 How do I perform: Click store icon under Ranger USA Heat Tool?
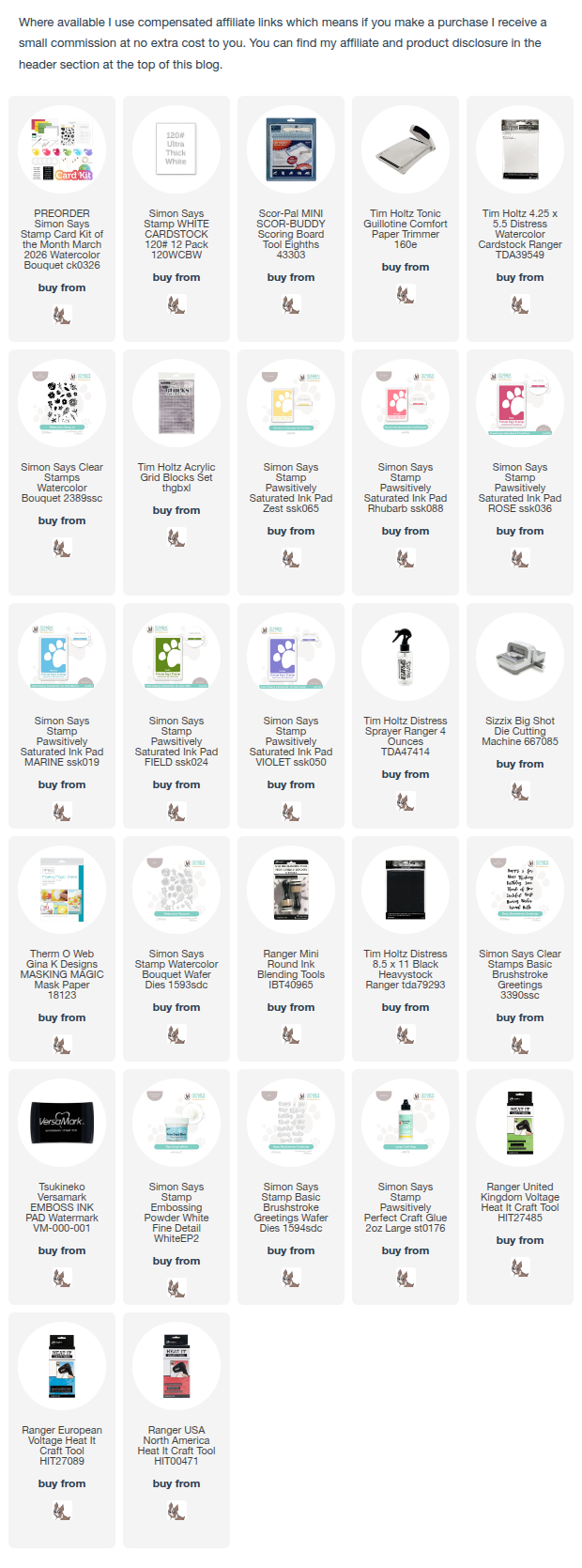pos(176,1511)
